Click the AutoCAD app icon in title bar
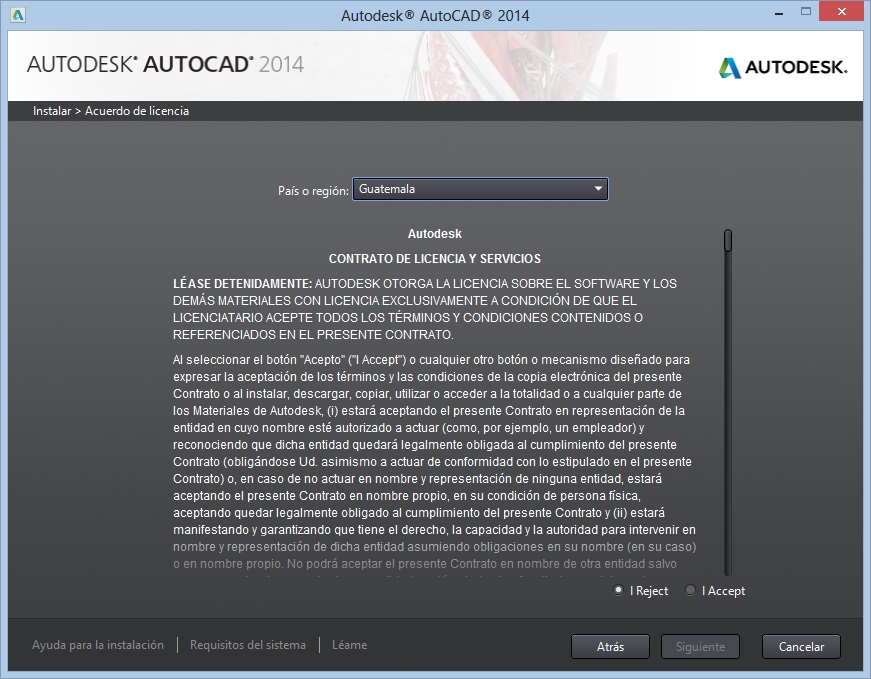871x679 pixels. [x=18, y=15]
